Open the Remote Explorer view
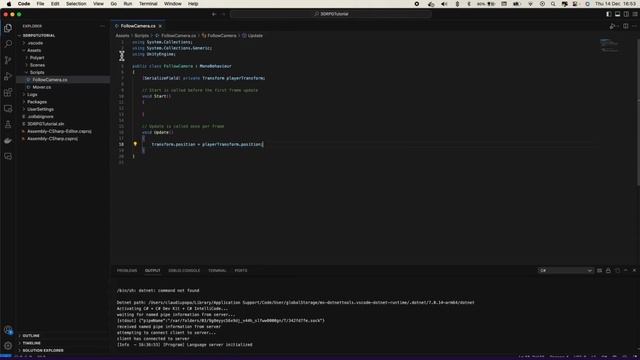640x360 pixels. click(8, 108)
